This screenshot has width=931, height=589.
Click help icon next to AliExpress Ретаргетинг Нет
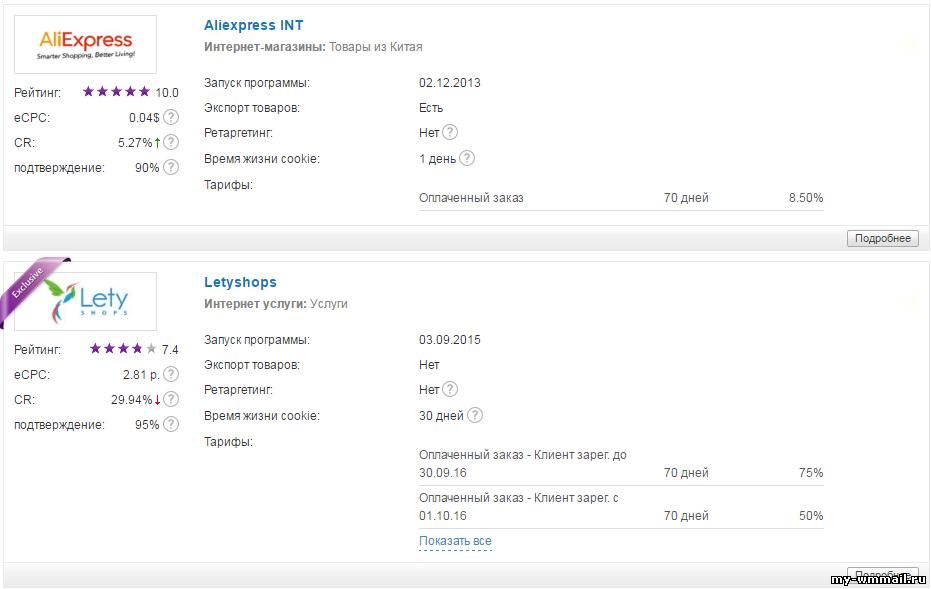450,132
